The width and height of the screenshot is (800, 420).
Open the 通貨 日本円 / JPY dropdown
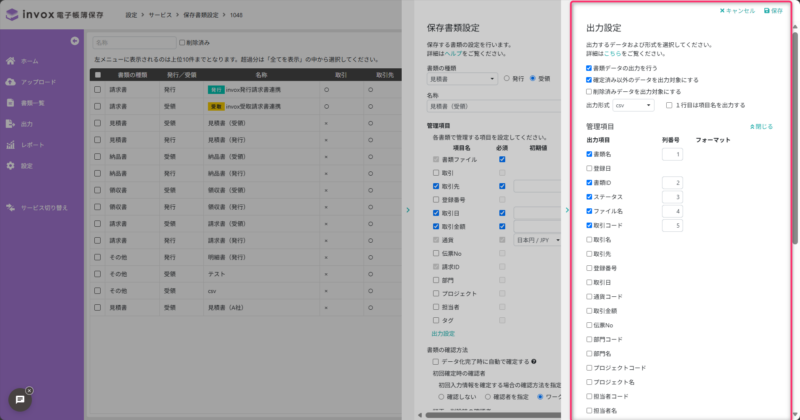pos(537,240)
